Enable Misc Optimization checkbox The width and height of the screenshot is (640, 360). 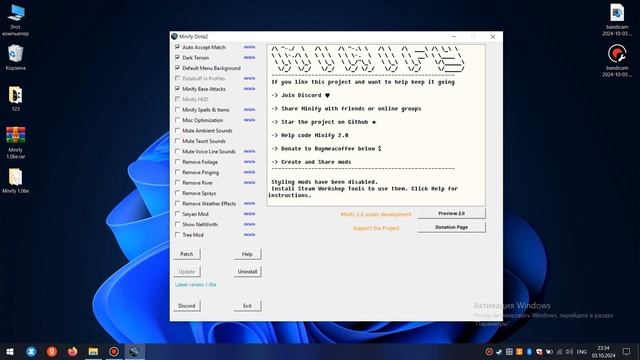pyautogui.click(x=178, y=120)
